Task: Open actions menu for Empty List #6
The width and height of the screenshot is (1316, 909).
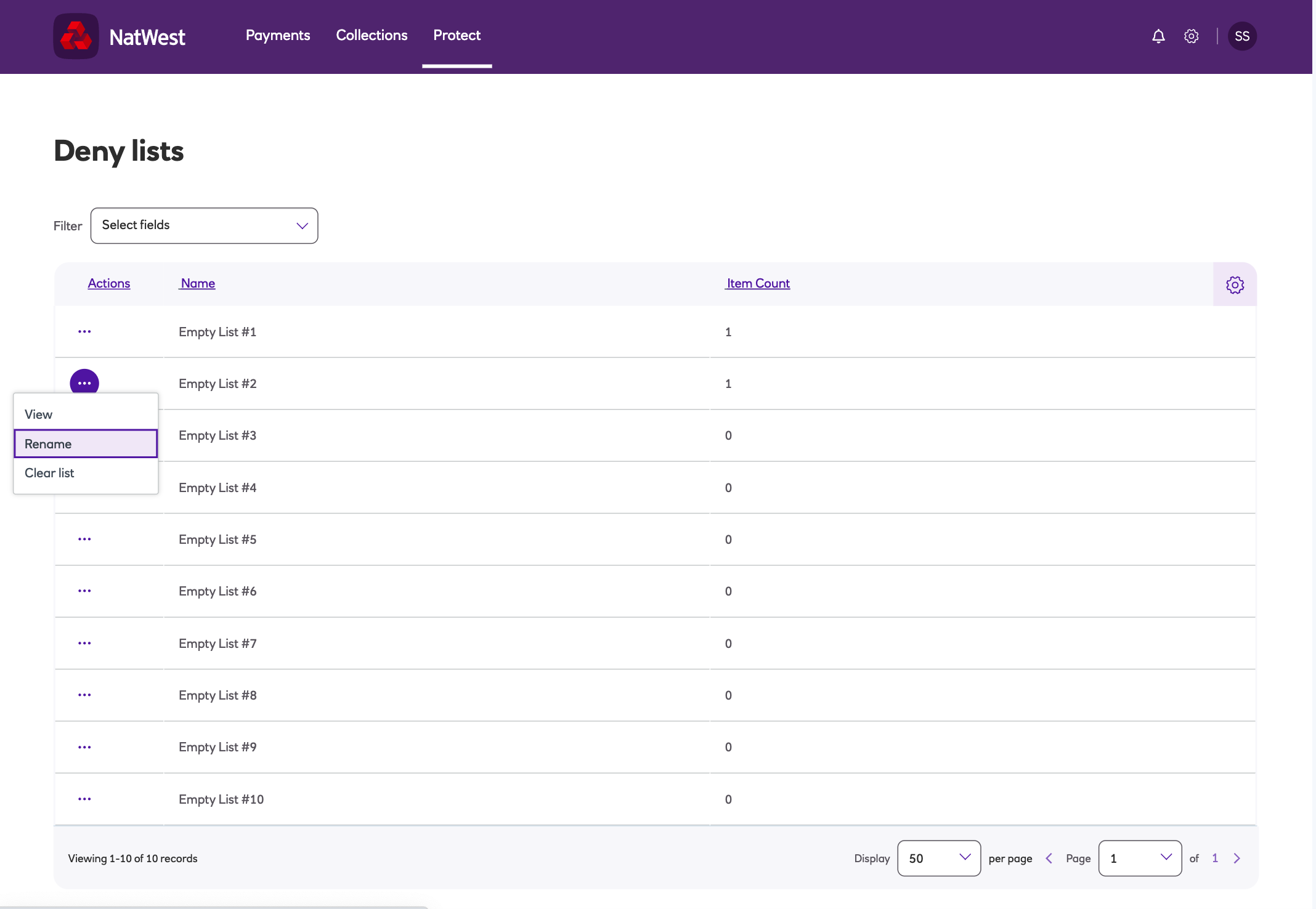Action: (x=84, y=591)
